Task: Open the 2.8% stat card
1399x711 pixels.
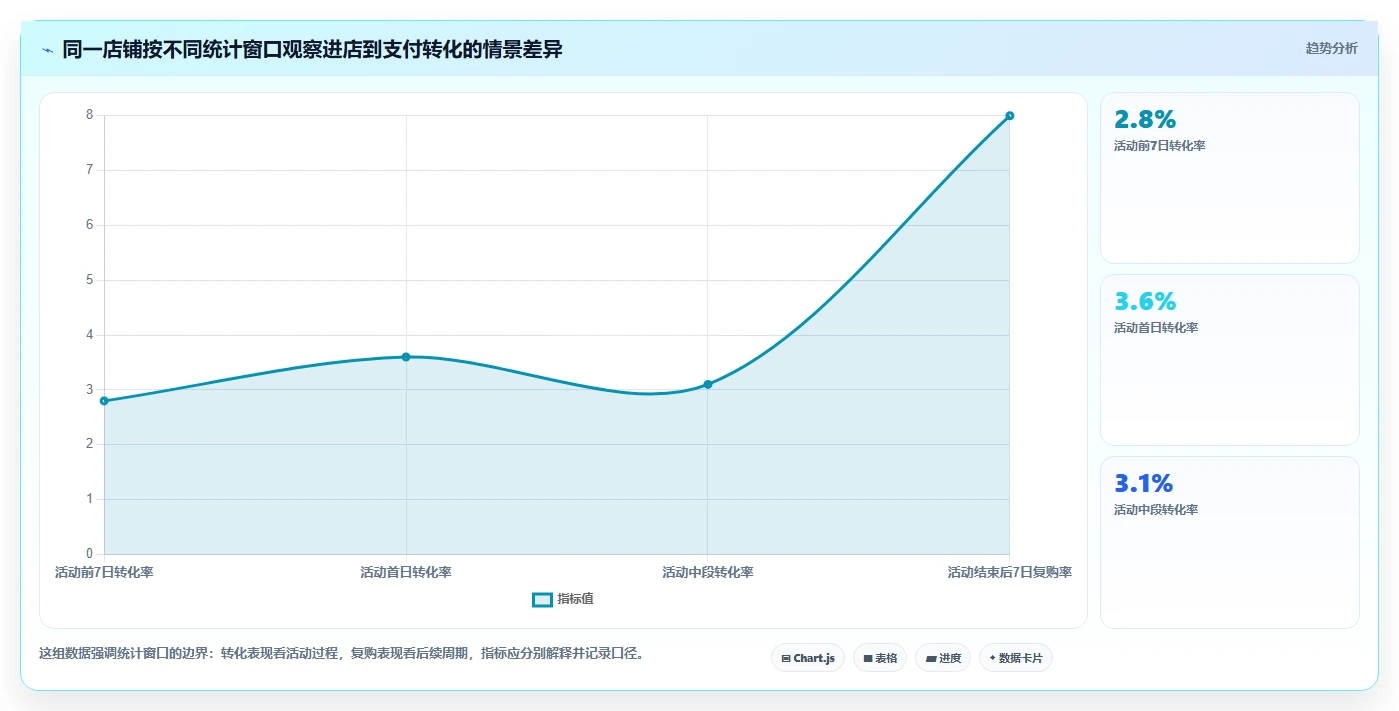Action: pyautogui.click(x=1230, y=178)
